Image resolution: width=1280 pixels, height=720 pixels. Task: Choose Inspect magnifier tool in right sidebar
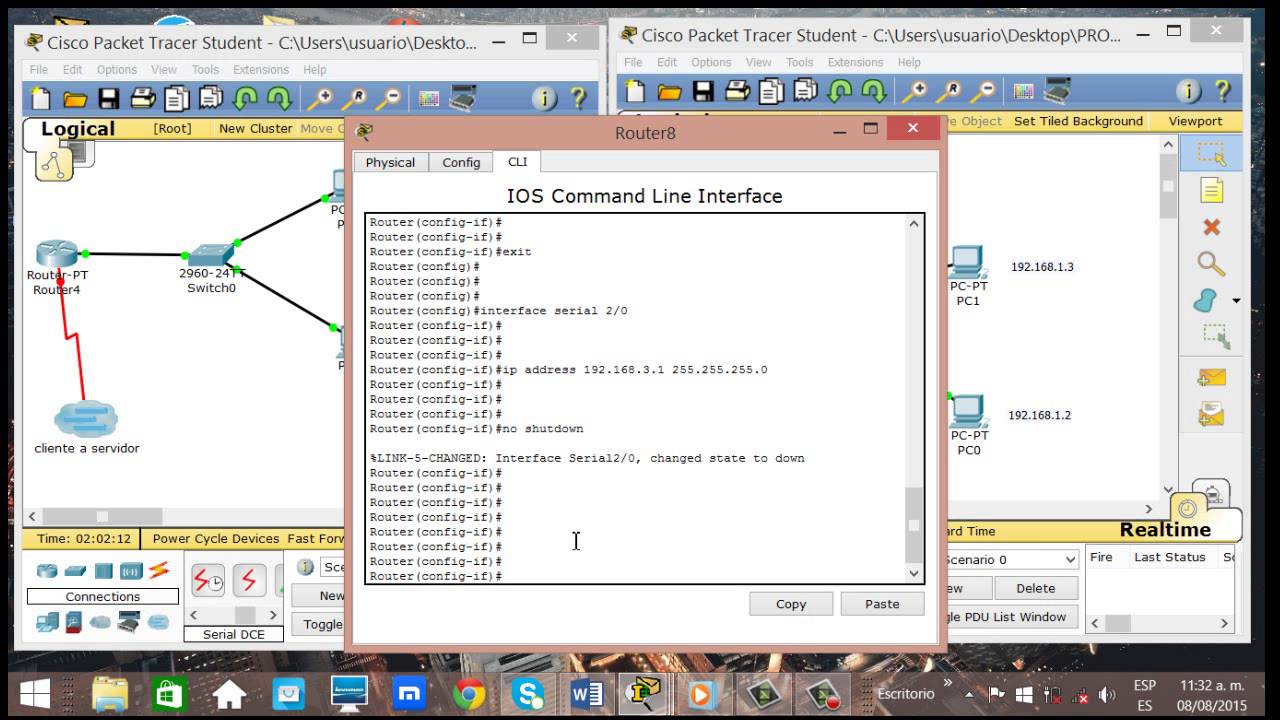coord(1211,264)
